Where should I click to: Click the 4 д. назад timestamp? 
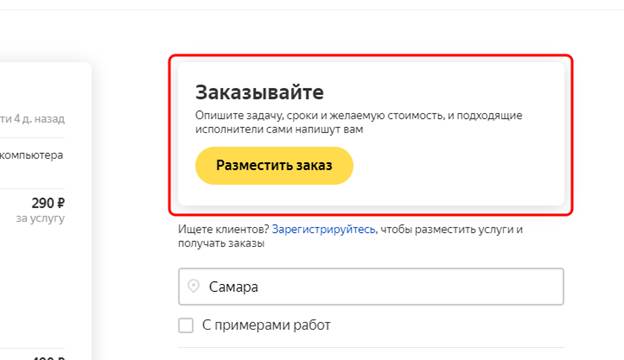[x=39, y=119]
